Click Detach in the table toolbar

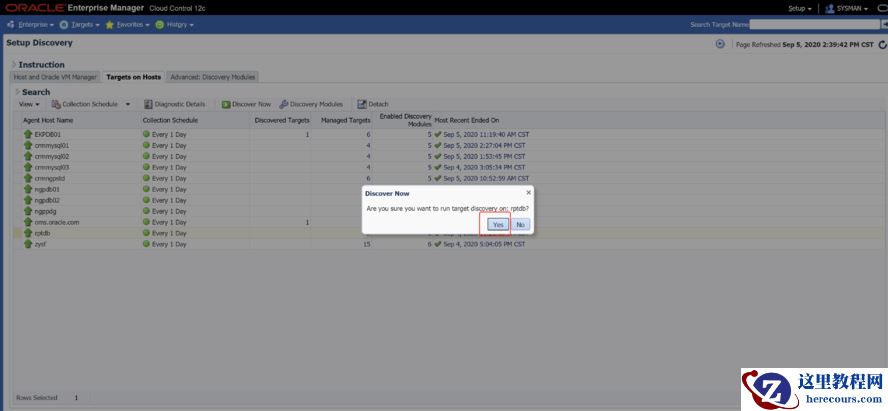pyautogui.click(x=373, y=104)
